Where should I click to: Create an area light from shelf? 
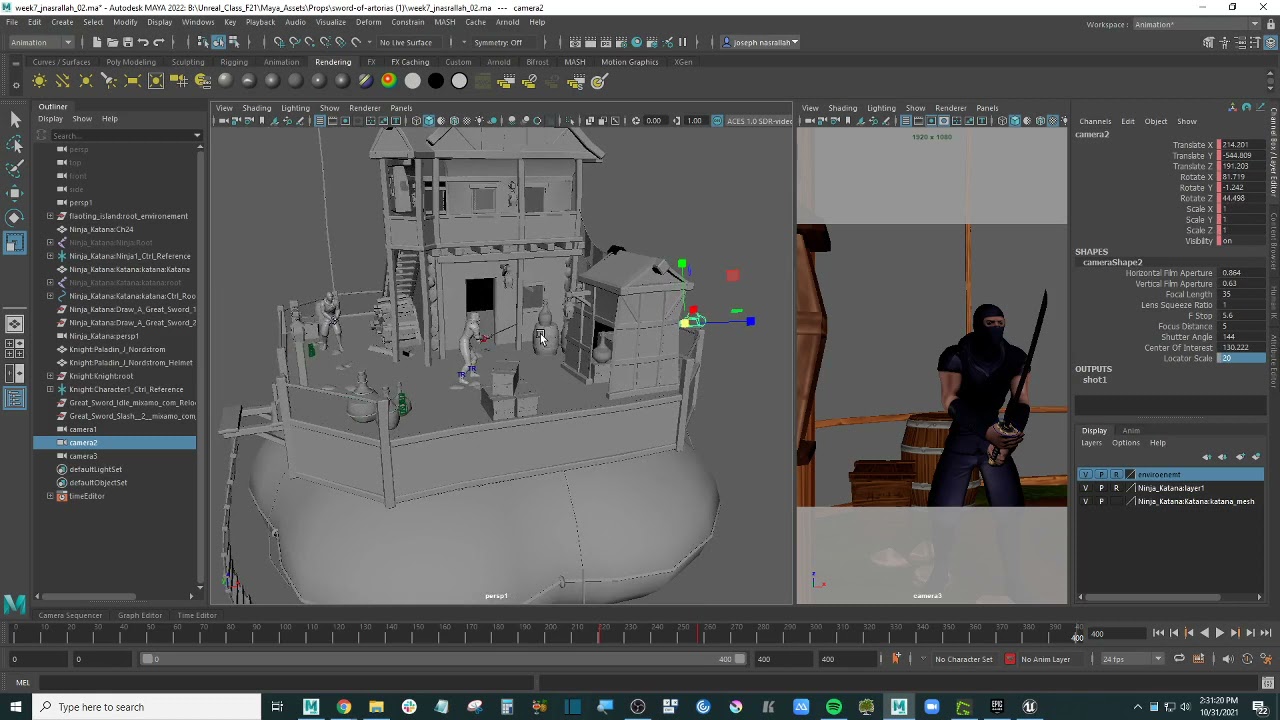[x=132, y=81]
